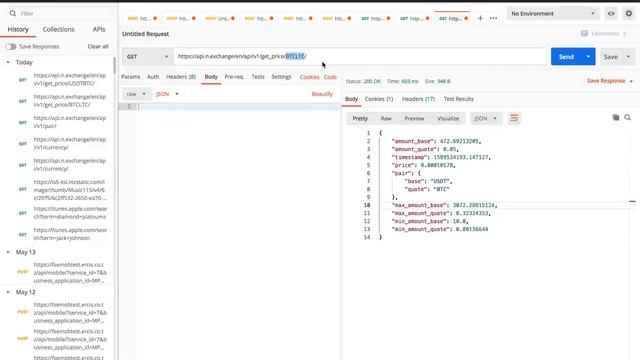Open a new request tab with plus icon
This screenshot has height=360, width=640.
point(480,18)
